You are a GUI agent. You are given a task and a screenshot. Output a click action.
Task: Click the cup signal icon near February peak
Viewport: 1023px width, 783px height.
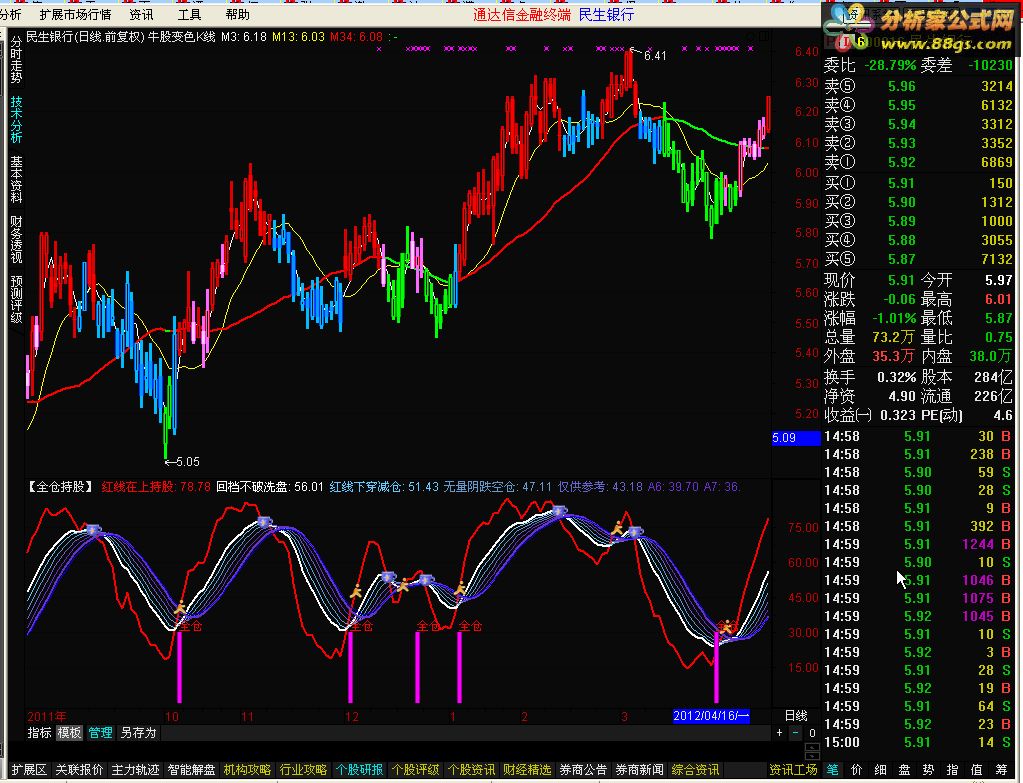(559, 510)
